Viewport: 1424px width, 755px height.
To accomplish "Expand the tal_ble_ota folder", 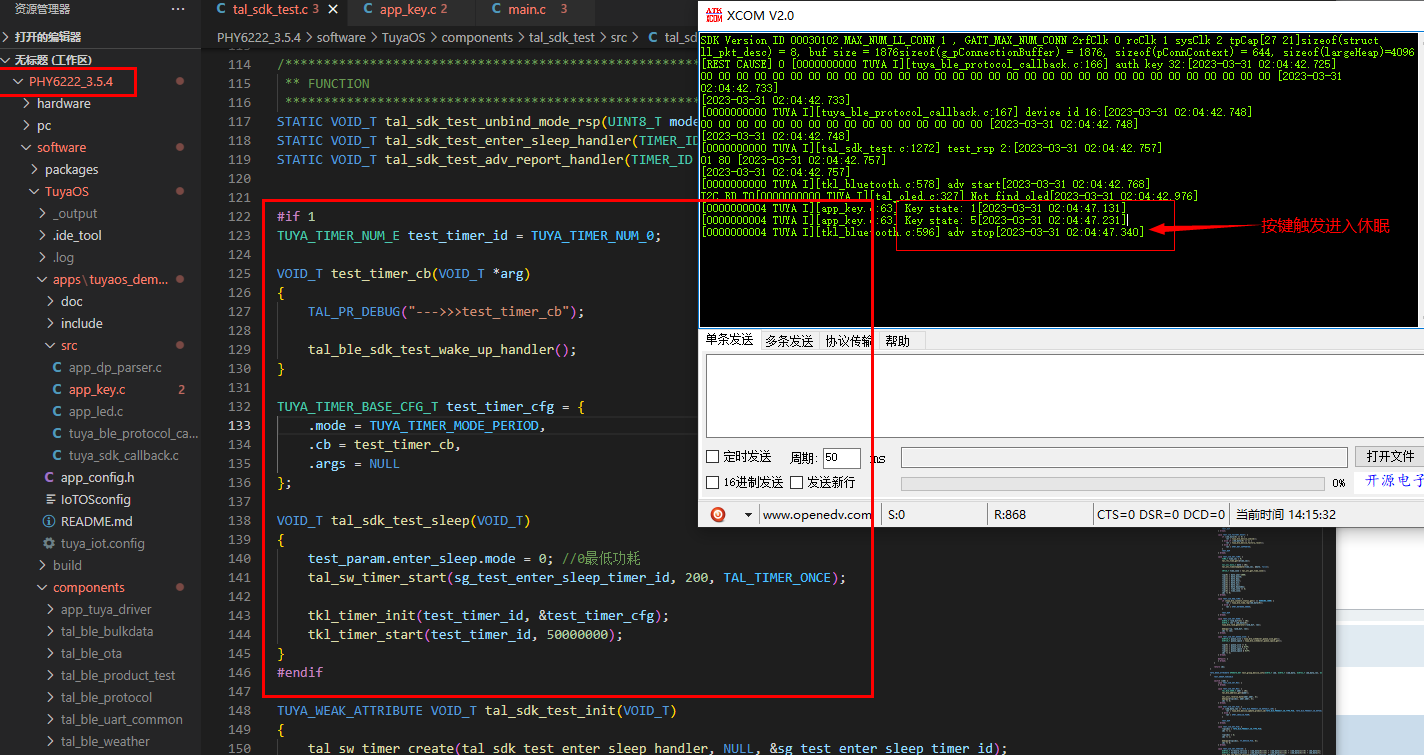I will click(50, 653).
